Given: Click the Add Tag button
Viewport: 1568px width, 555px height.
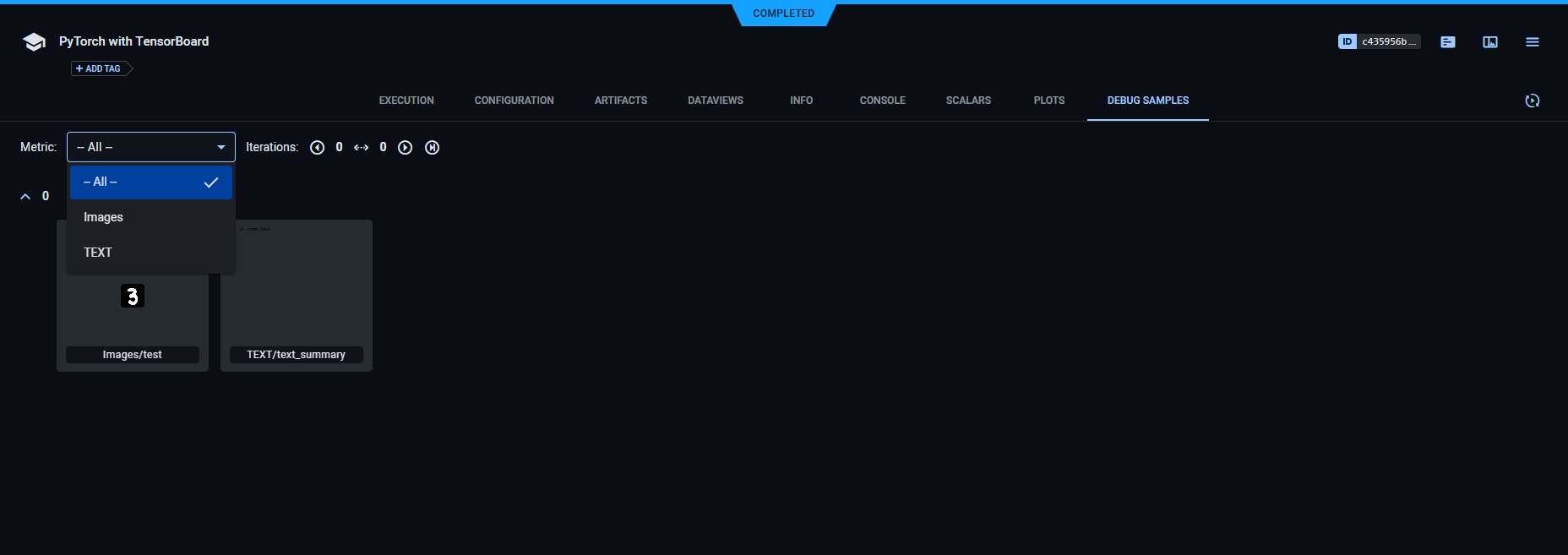Looking at the screenshot, I should (99, 68).
